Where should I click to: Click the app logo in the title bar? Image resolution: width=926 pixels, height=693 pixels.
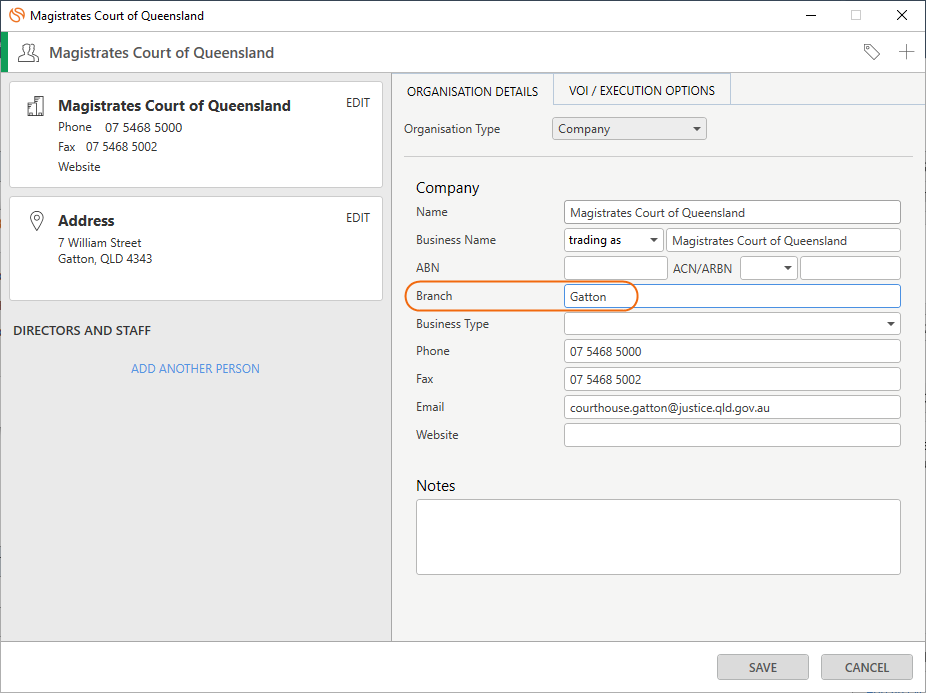[x=17, y=15]
